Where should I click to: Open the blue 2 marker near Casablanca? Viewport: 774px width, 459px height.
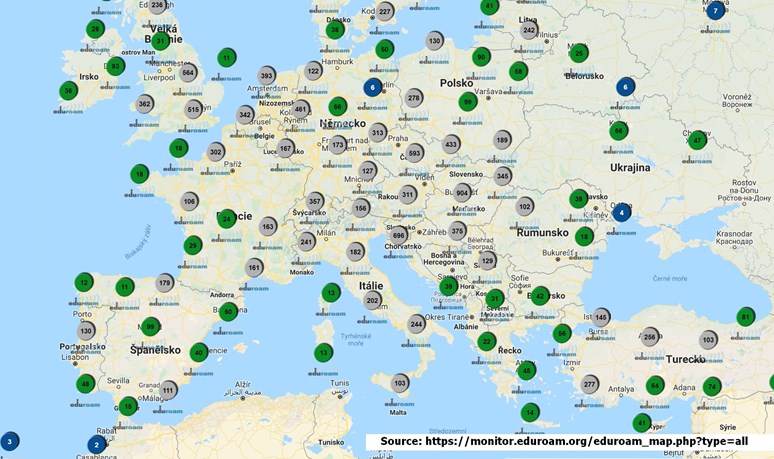click(97, 444)
